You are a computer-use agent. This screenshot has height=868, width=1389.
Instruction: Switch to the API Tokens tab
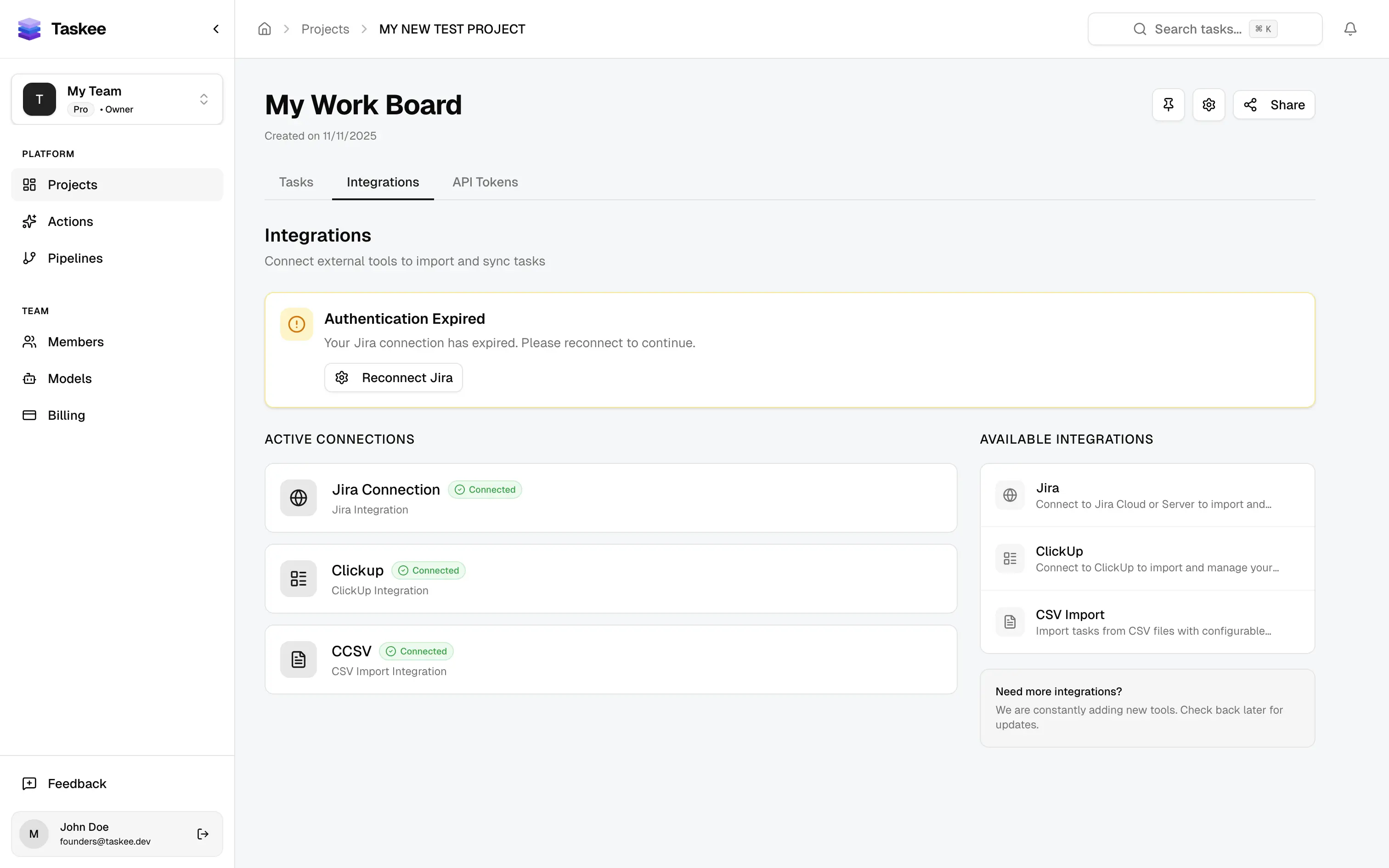coord(485,182)
